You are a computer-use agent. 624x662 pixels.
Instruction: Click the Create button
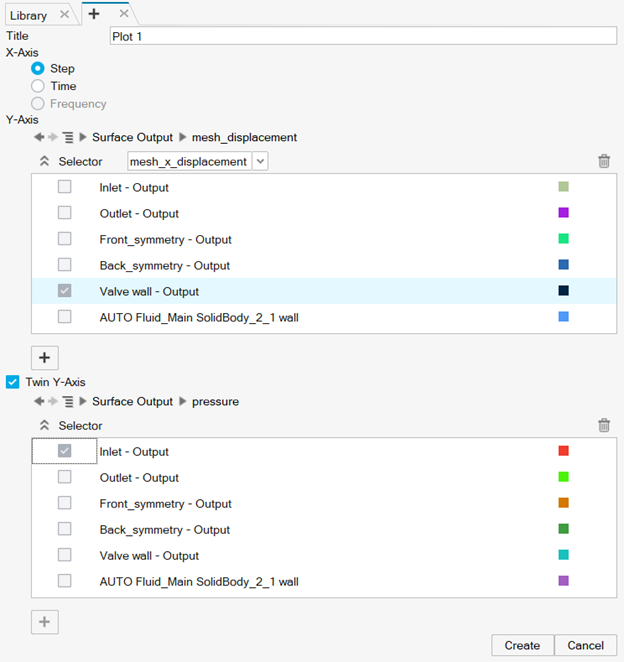522,645
